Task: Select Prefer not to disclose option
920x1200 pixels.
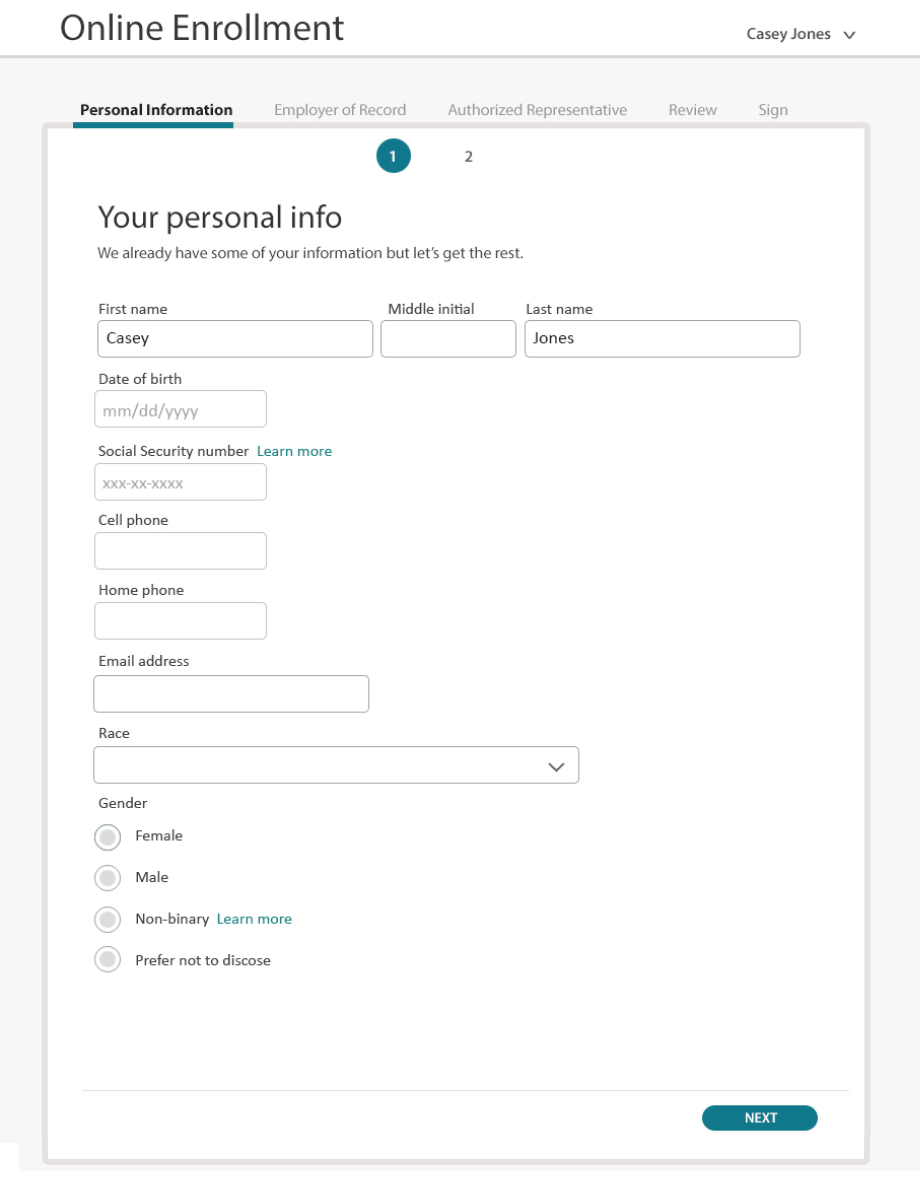Action: (108, 960)
